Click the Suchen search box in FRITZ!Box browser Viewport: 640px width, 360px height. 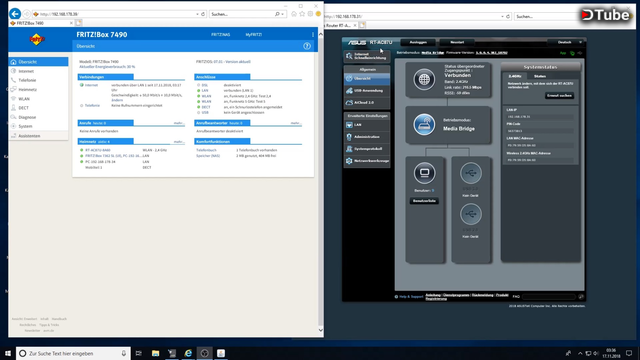[242, 14]
